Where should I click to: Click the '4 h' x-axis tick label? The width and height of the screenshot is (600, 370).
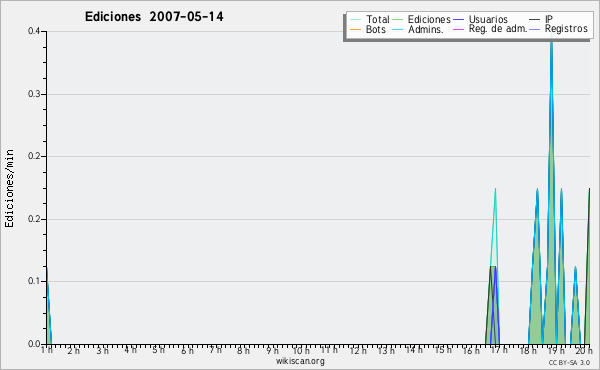pos(130,350)
